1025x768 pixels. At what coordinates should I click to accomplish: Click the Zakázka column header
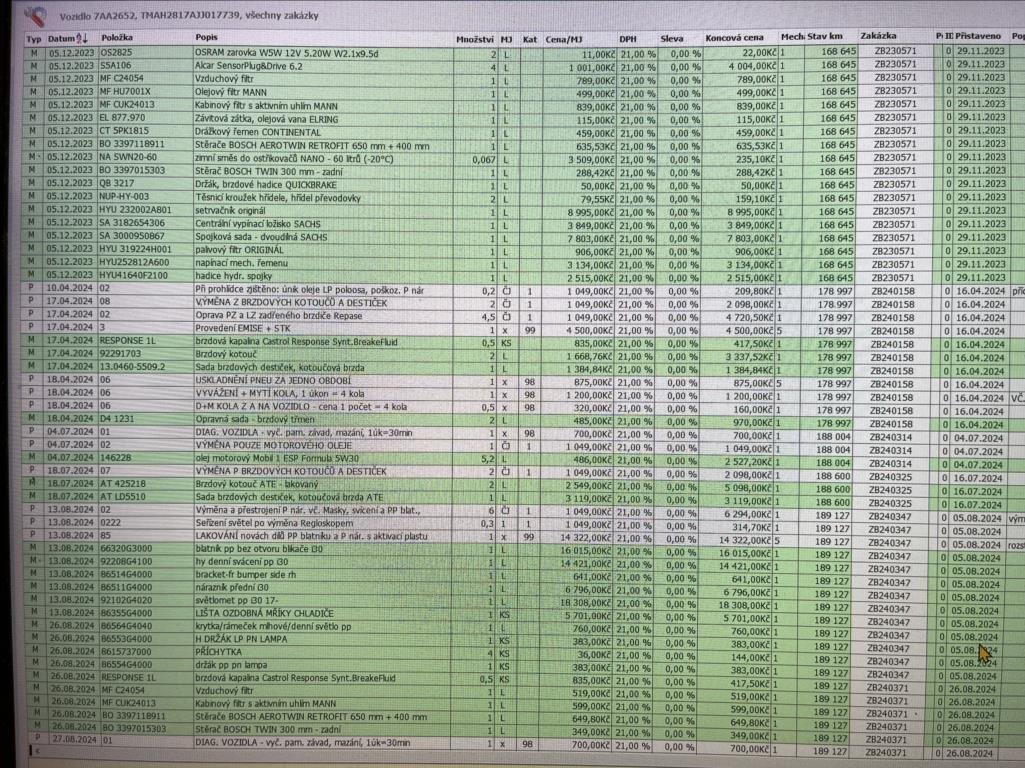tap(893, 36)
